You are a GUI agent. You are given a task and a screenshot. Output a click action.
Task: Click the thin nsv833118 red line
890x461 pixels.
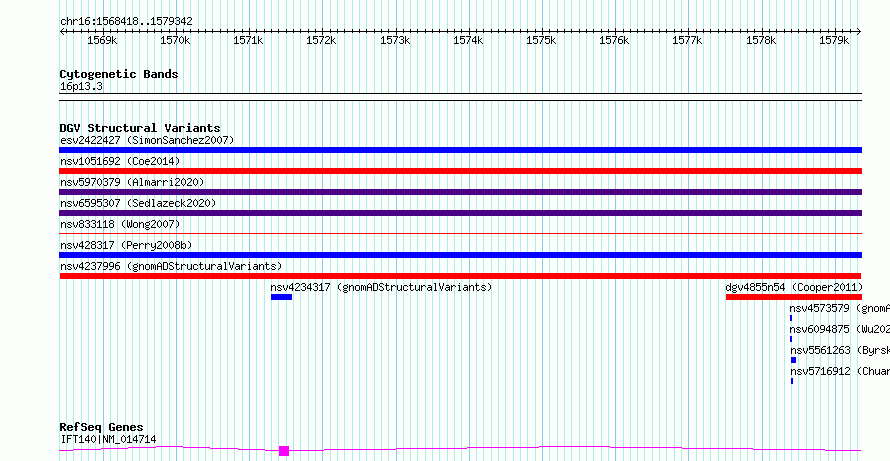tap(460, 233)
